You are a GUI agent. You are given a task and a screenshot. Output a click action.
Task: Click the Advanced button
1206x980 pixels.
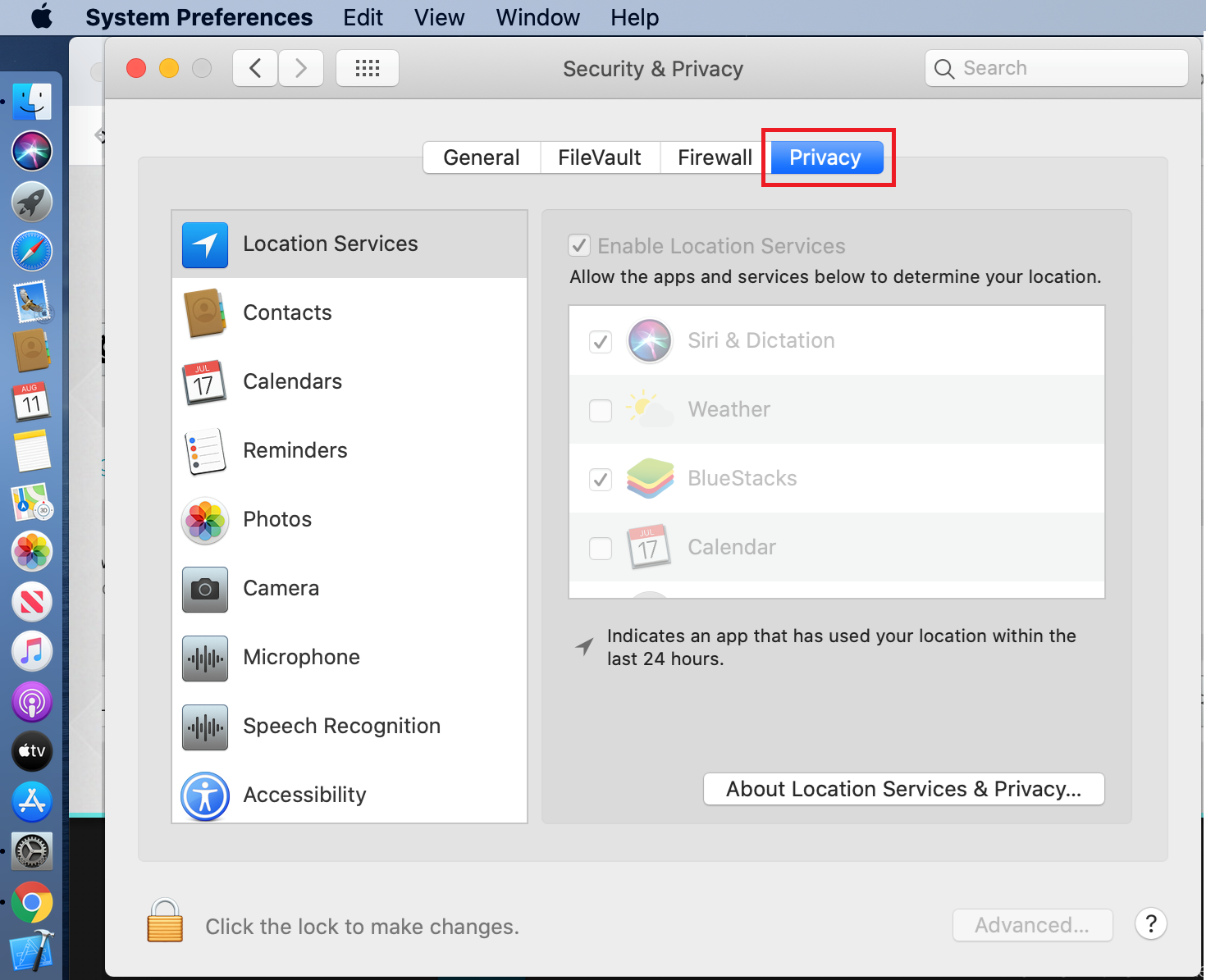tap(1033, 925)
